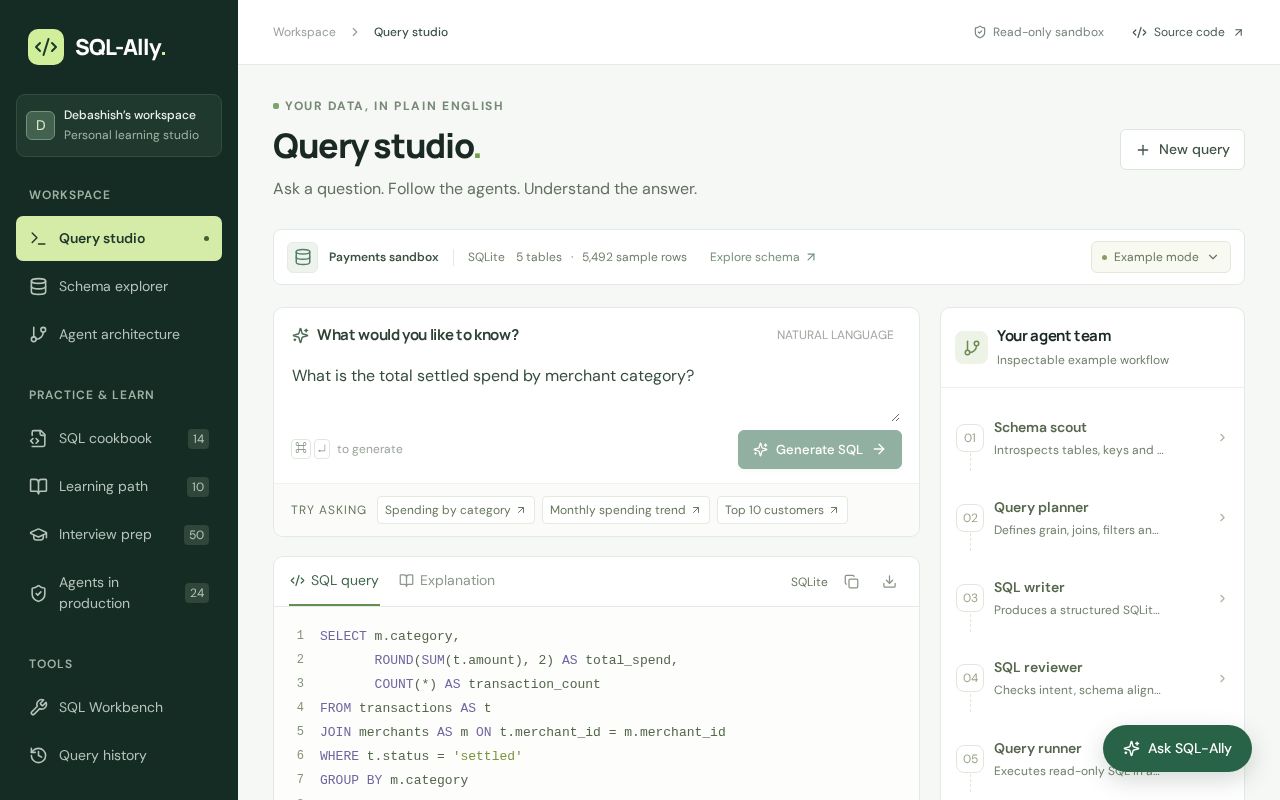This screenshot has width=1280, height=800.
Task: Click the Query runner agent step
Action: click(1092, 759)
